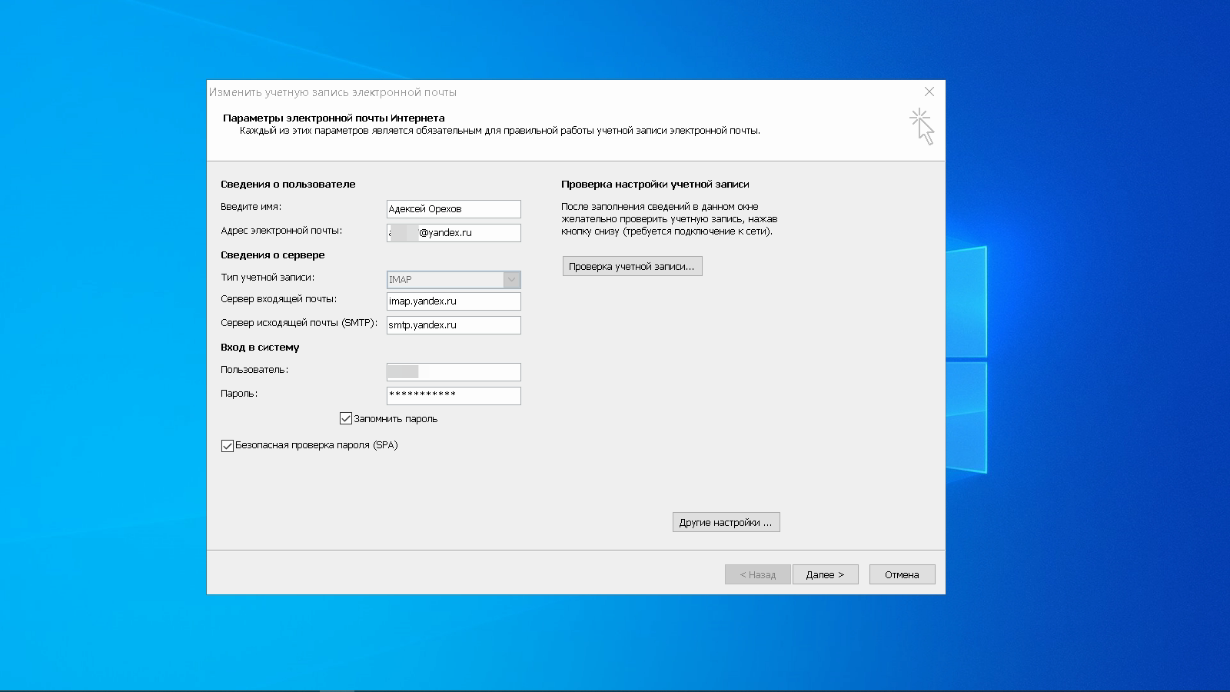The width and height of the screenshot is (1230, 692).
Task: Close the email account dialog with X
Action: point(929,91)
